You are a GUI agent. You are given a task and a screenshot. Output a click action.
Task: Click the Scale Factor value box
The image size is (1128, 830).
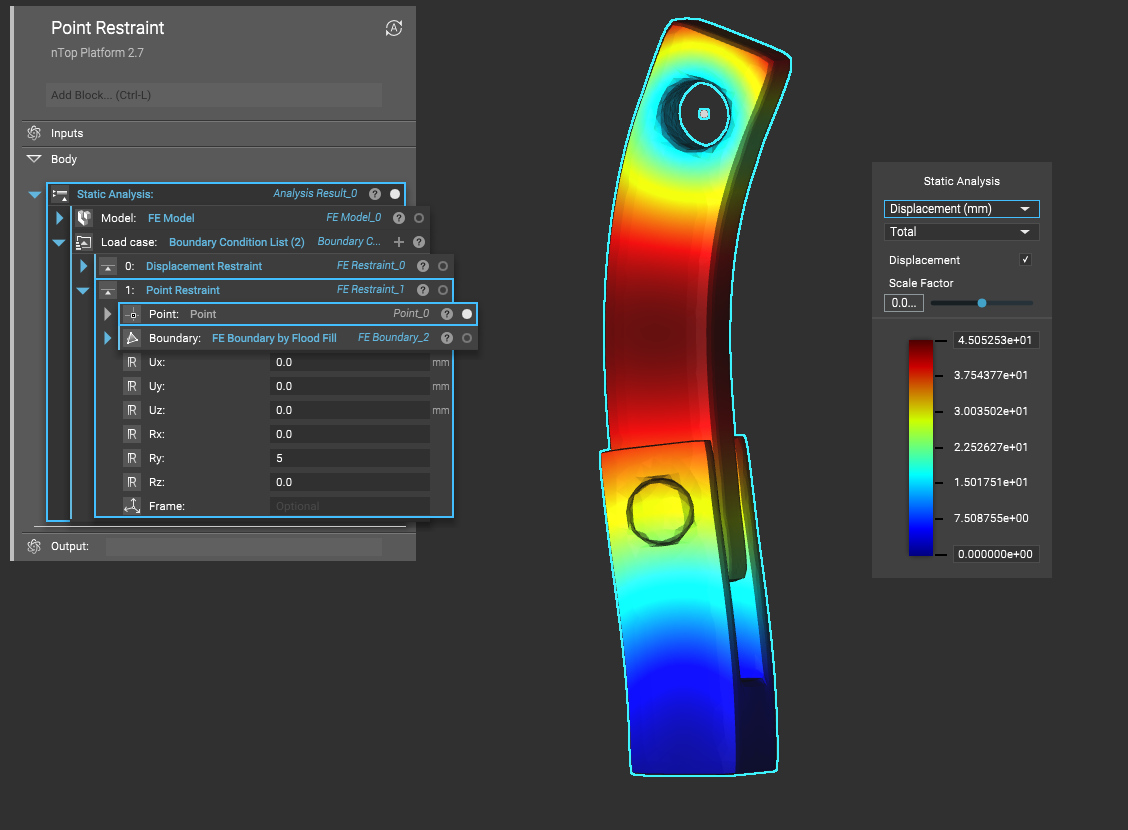pos(904,303)
